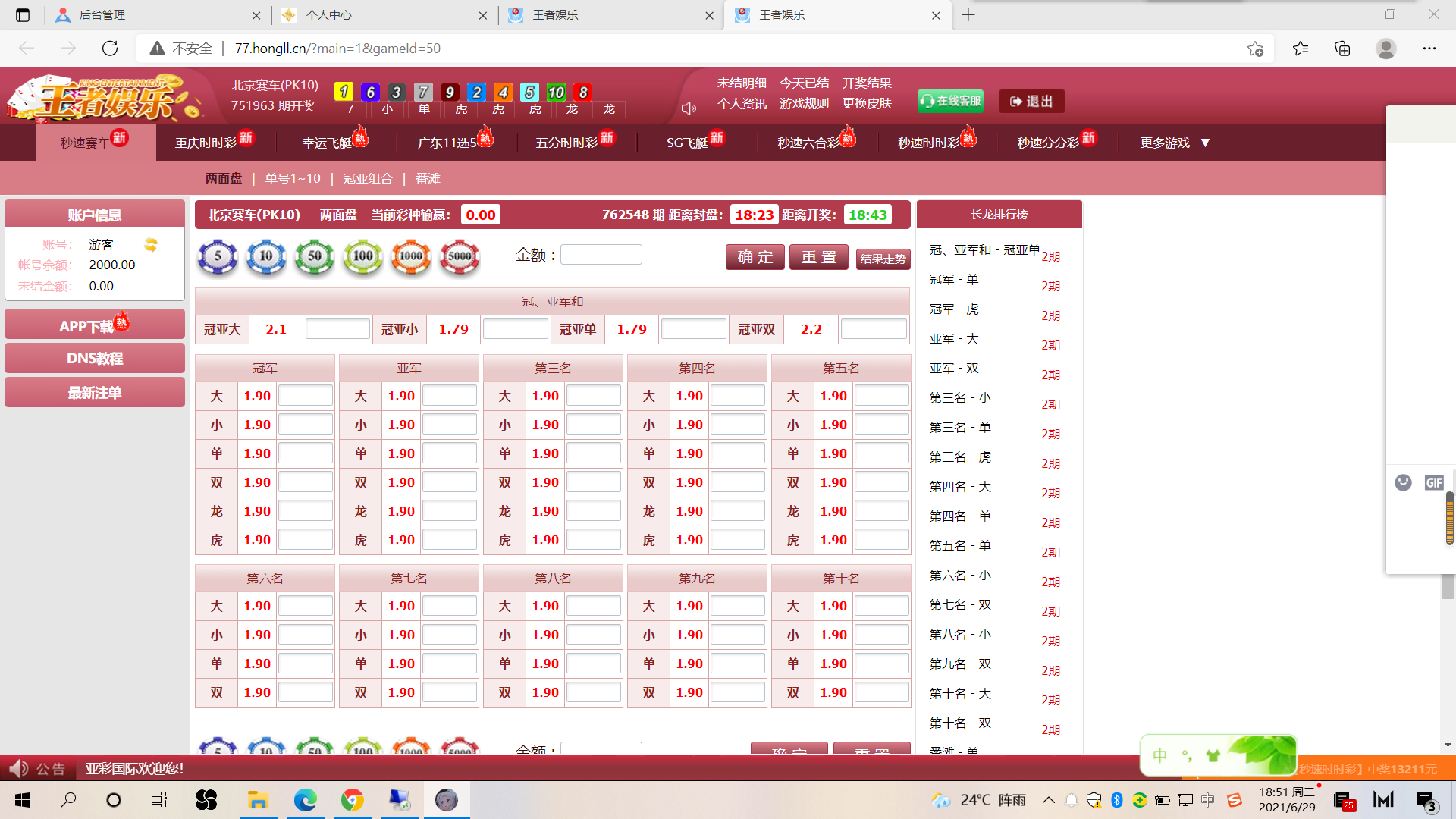Switch to the 幸运飞艇 game tab

tap(328, 143)
